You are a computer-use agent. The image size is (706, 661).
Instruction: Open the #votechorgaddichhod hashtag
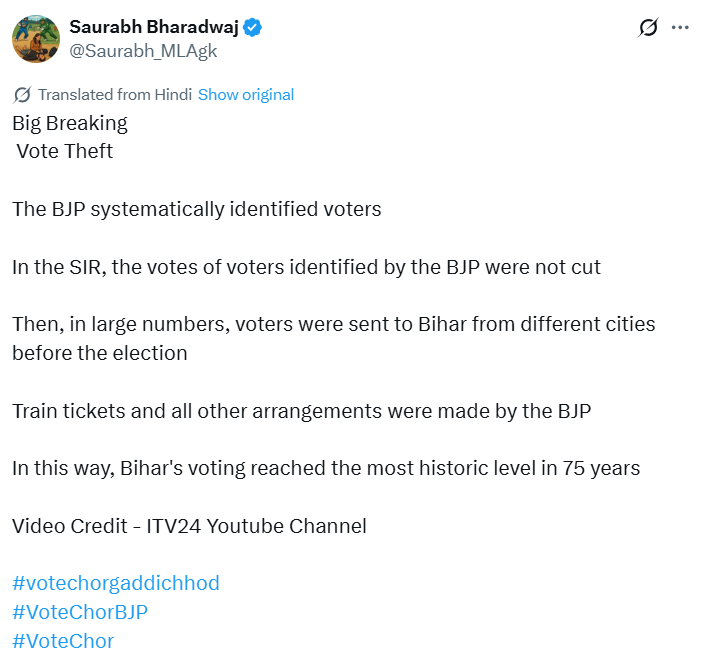116,583
